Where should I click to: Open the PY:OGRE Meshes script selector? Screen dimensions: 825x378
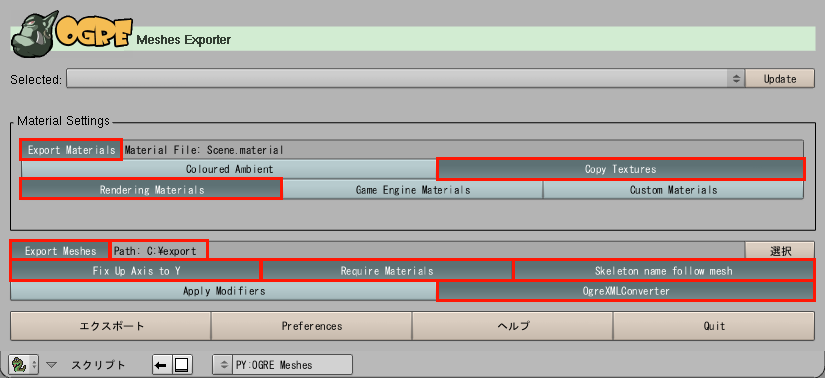click(x=282, y=364)
